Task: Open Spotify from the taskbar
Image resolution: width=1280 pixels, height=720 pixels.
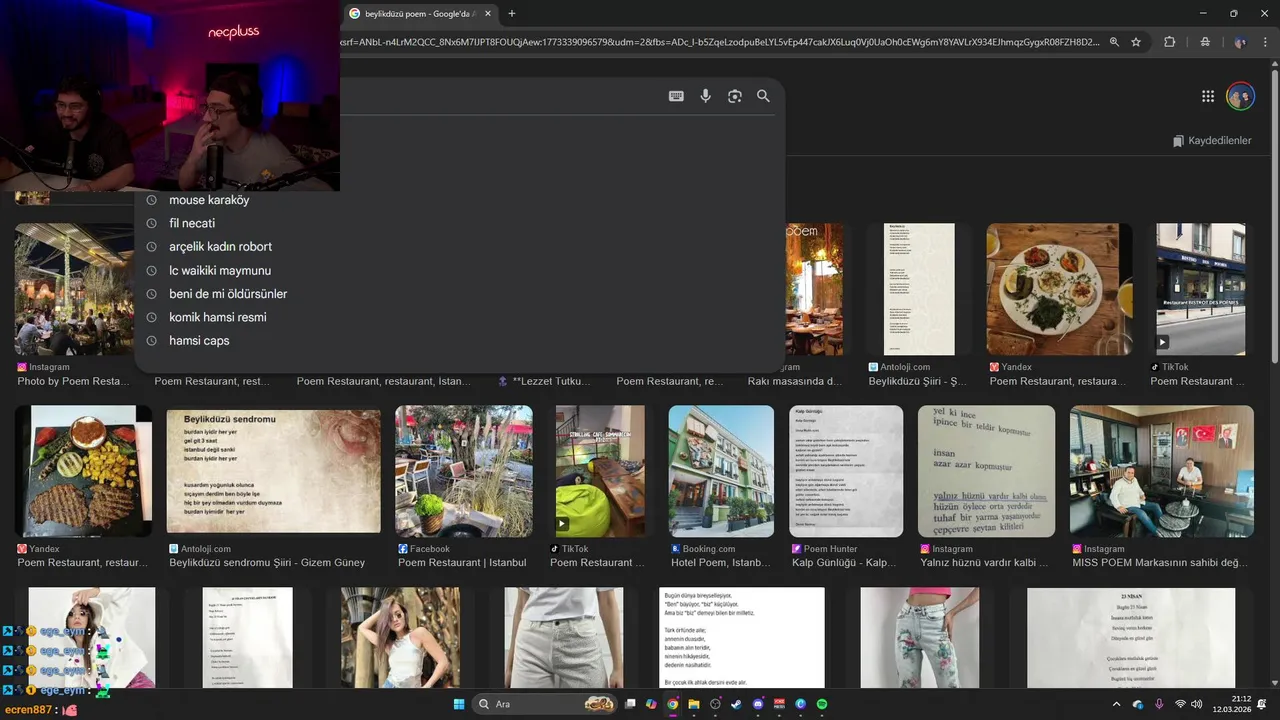Action: tap(822, 704)
